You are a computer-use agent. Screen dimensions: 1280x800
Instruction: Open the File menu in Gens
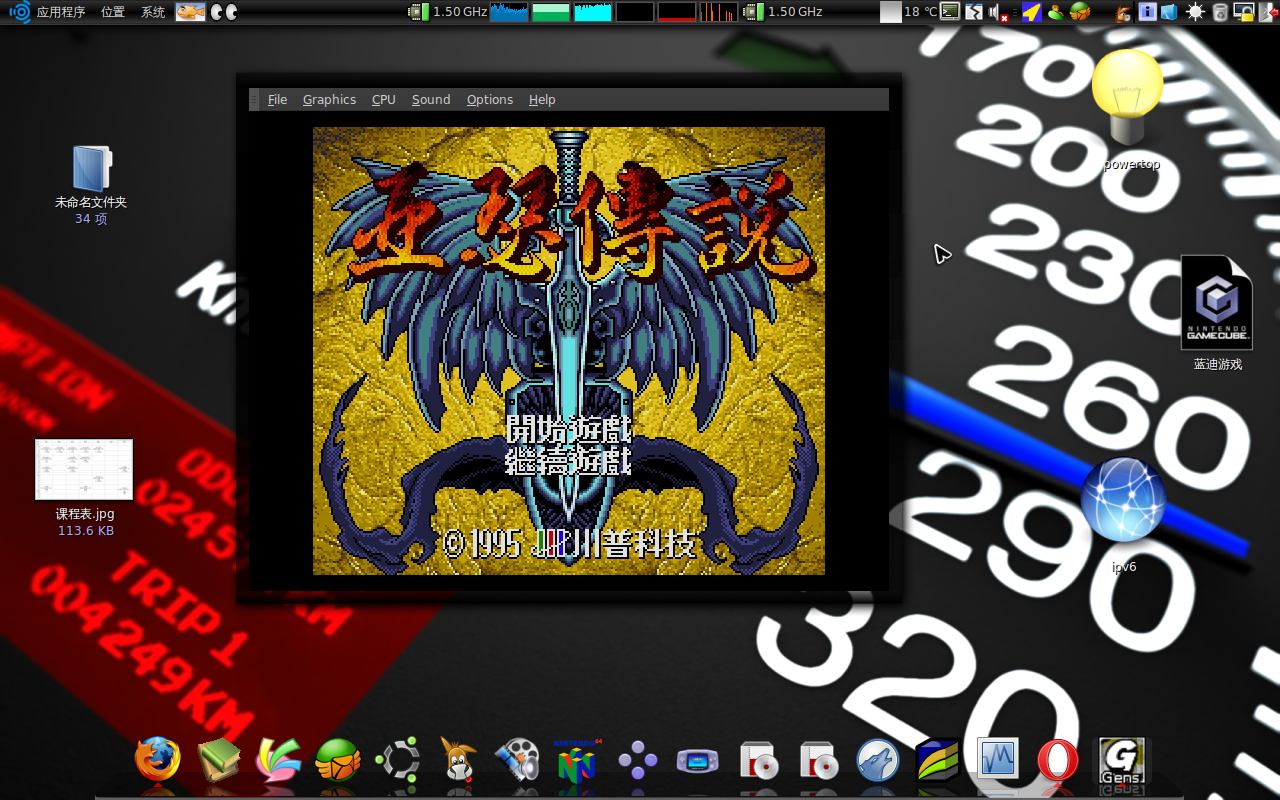[x=277, y=100]
